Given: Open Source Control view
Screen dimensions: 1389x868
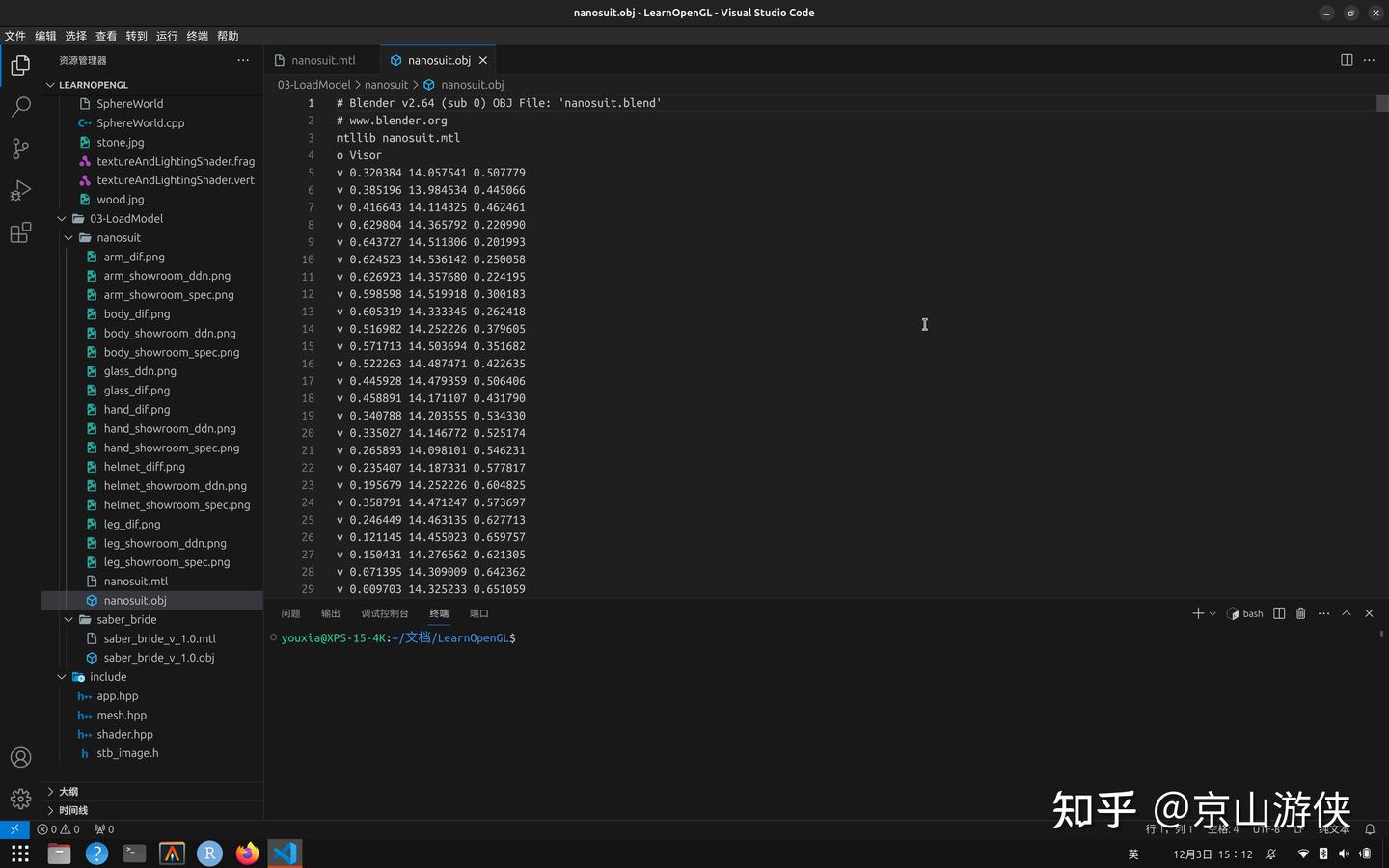Looking at the screenshot, I should (21, 149).
